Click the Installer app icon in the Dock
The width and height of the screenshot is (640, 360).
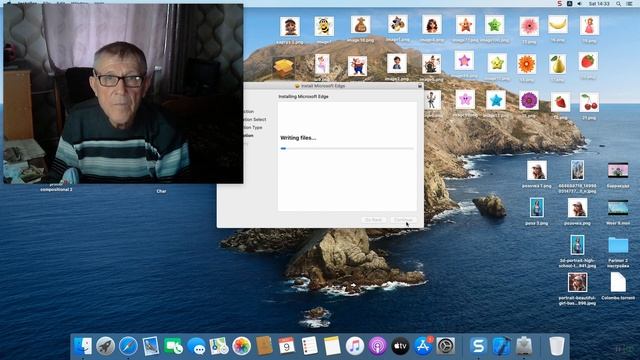click(x=524, y=346)
